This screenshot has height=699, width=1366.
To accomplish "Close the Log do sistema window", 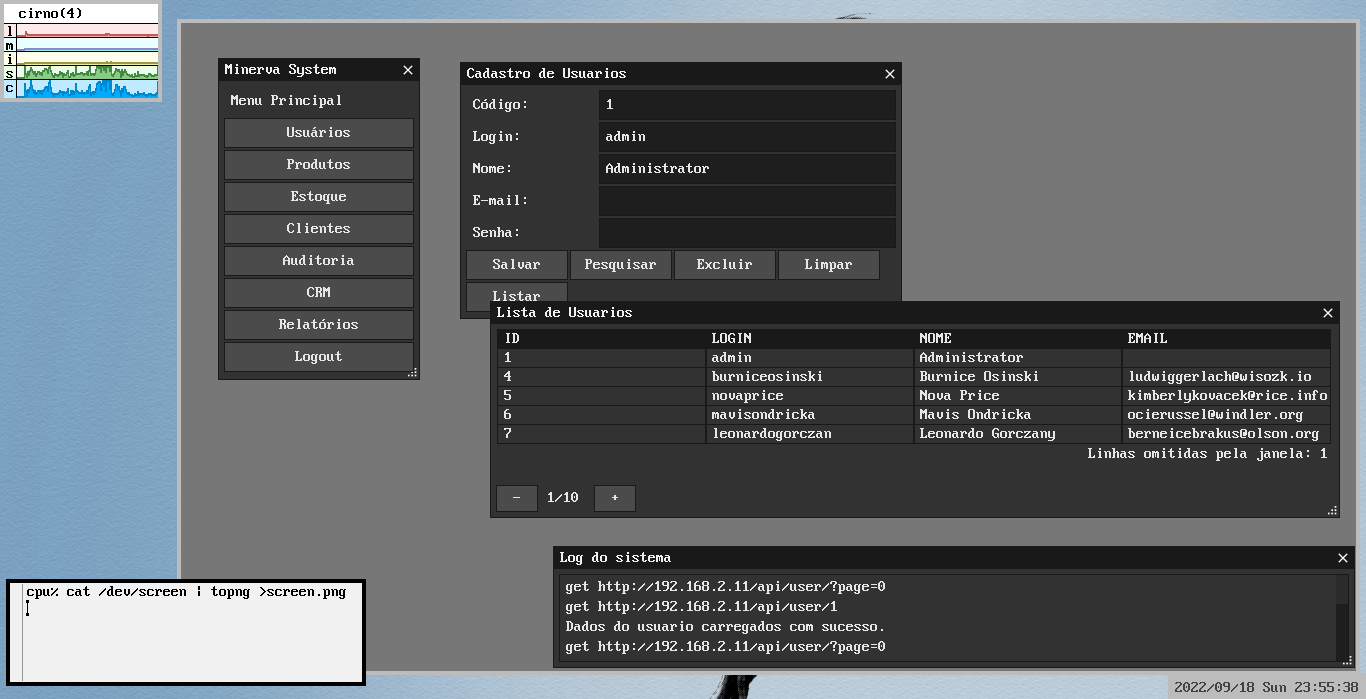I will tap(1343, 558).
